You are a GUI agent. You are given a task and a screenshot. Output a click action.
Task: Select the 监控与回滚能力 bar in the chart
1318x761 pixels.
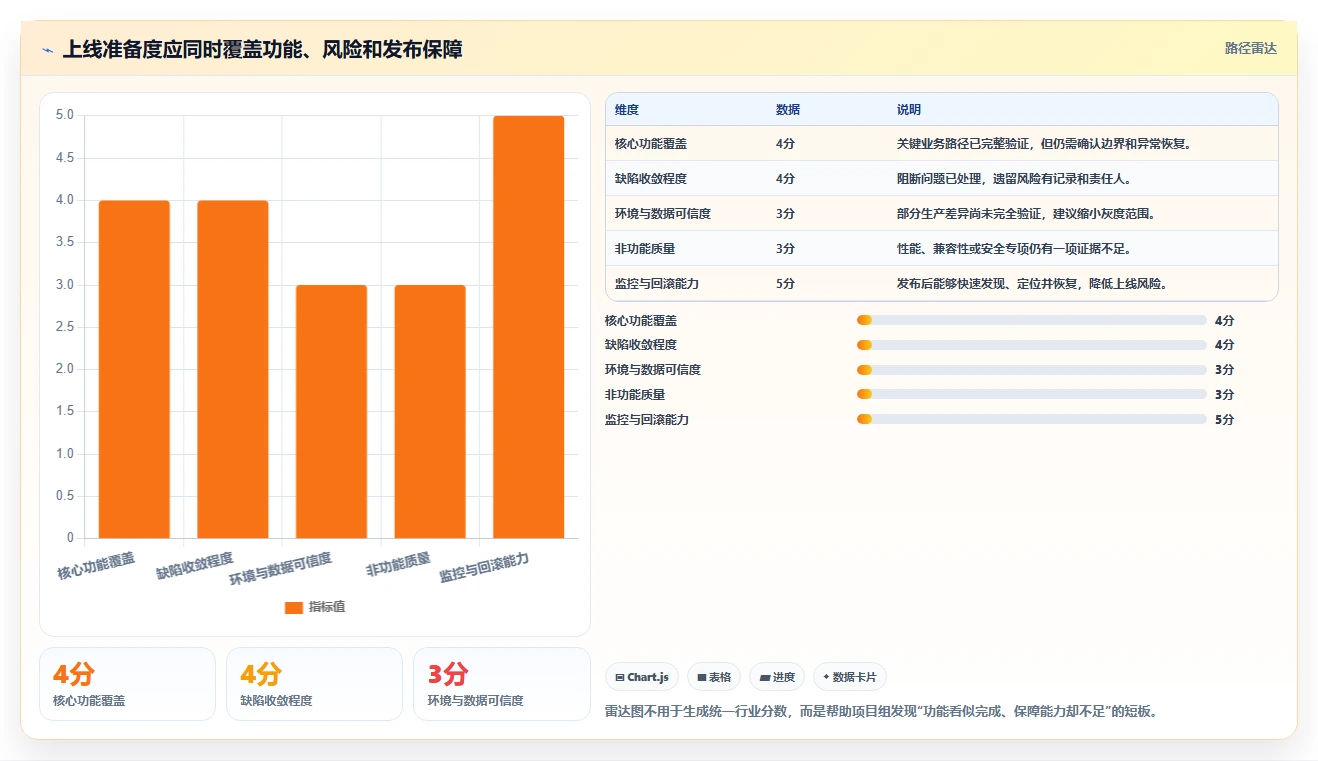pyautogui.click(x=529, y=327)
